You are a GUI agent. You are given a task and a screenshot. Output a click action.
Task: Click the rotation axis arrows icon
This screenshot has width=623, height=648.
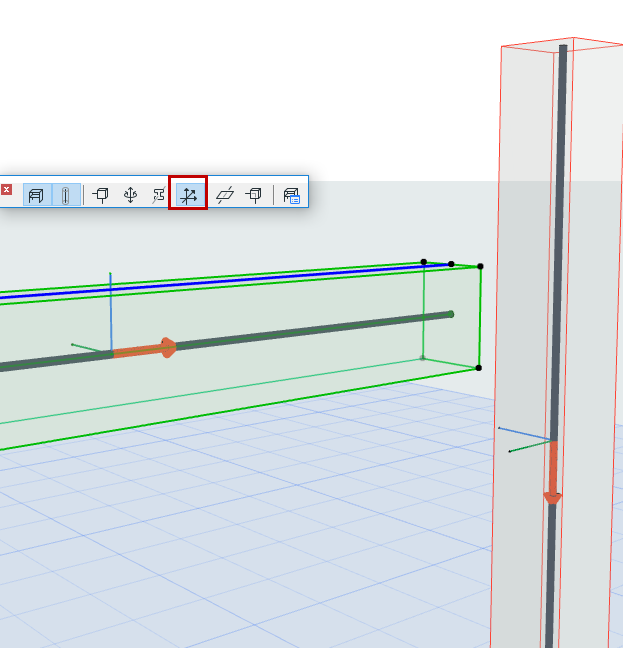pos(131,195)
